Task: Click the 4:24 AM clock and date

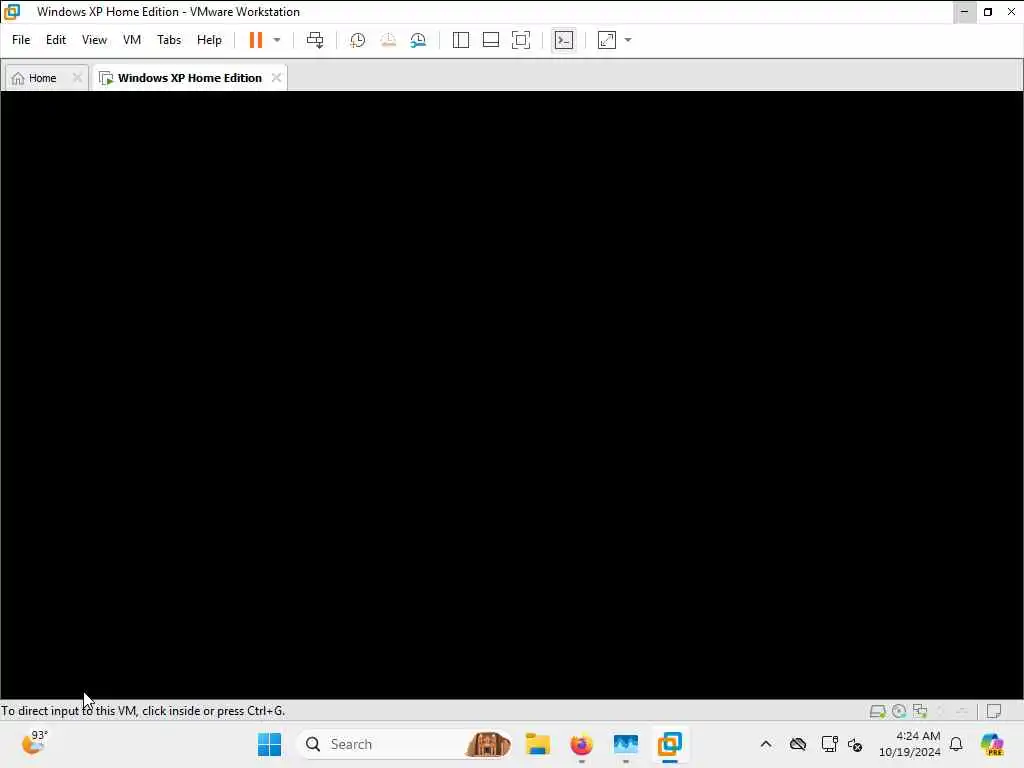Action: (x=910, y=744)
